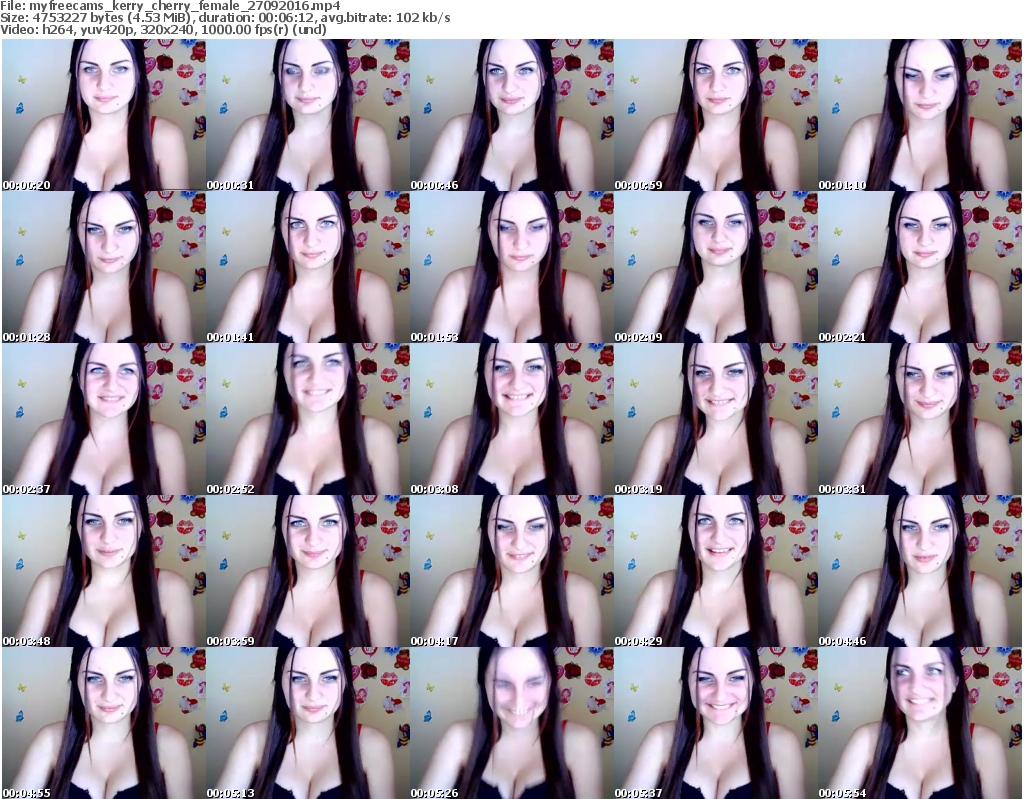Choose the thumbnail marked 00:02:37
Screen dimensions: 1024x799
coord(103,419)
